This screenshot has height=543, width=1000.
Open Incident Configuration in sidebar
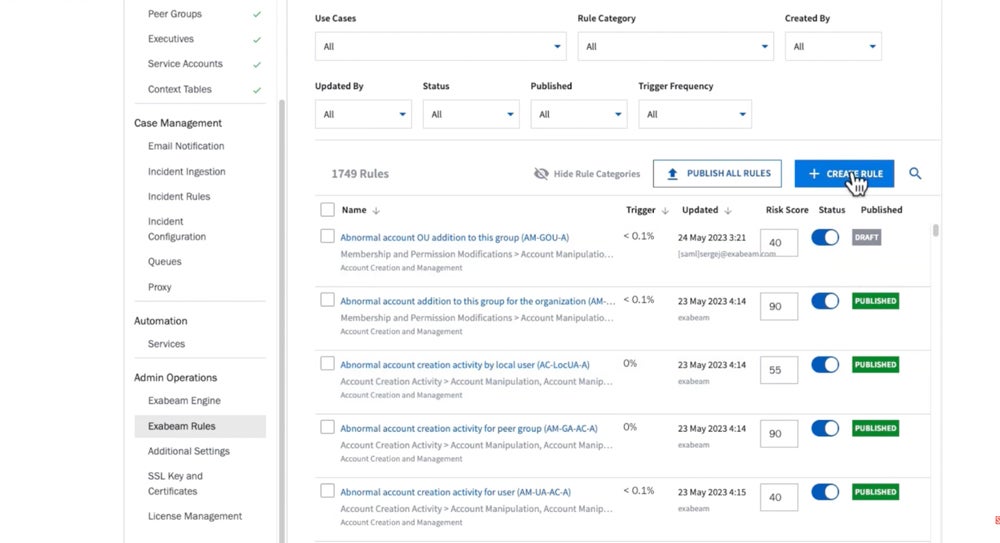click(x=177, y=229)
